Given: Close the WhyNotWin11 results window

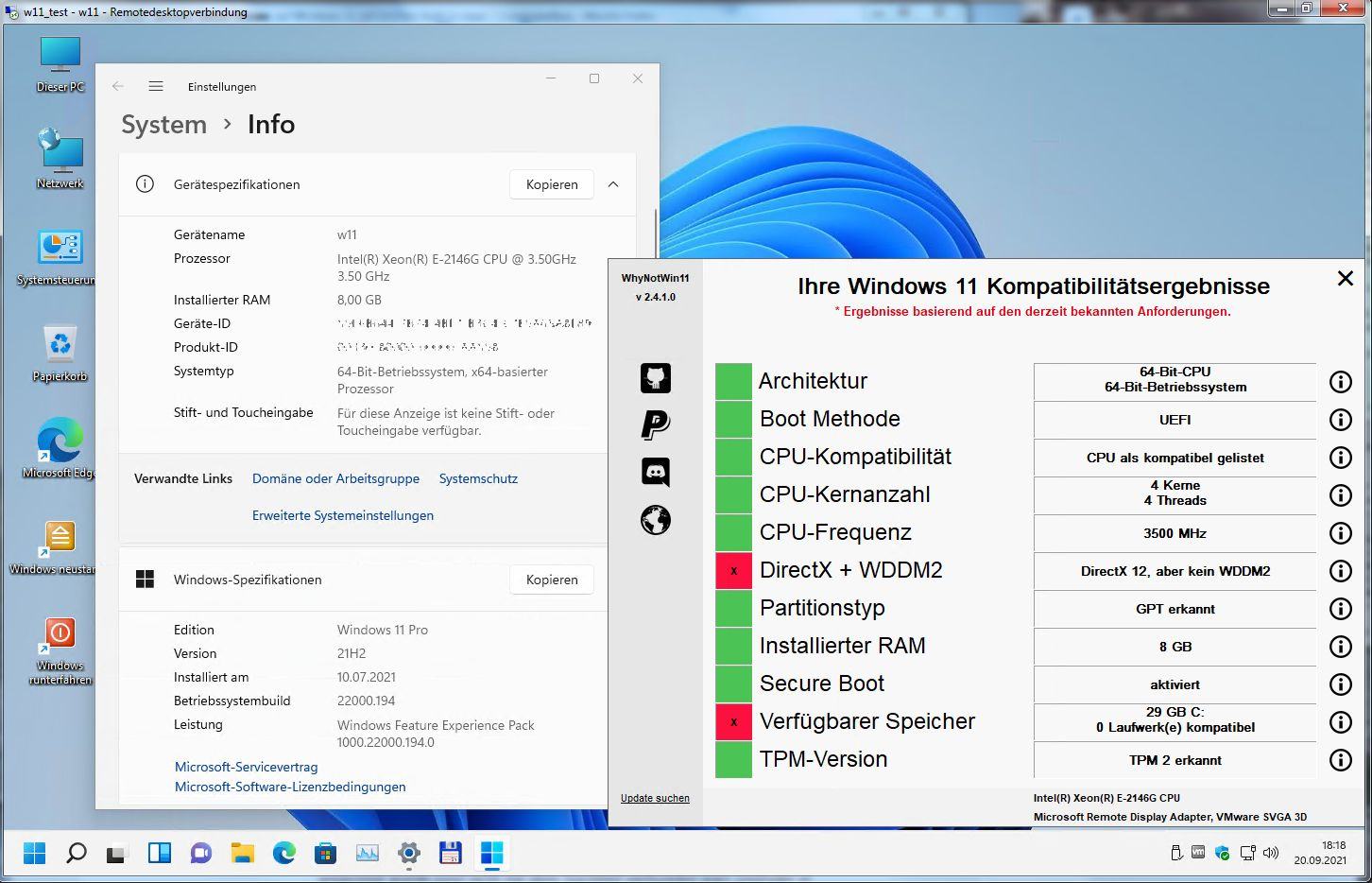Looking at the screenshot, I should [1346, 278].
